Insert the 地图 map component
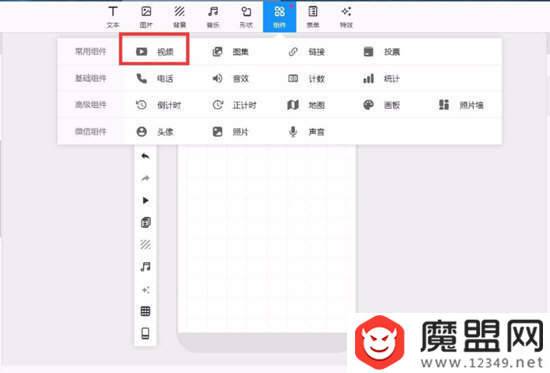Screen dimensions: 550x373 click(306, 105)
